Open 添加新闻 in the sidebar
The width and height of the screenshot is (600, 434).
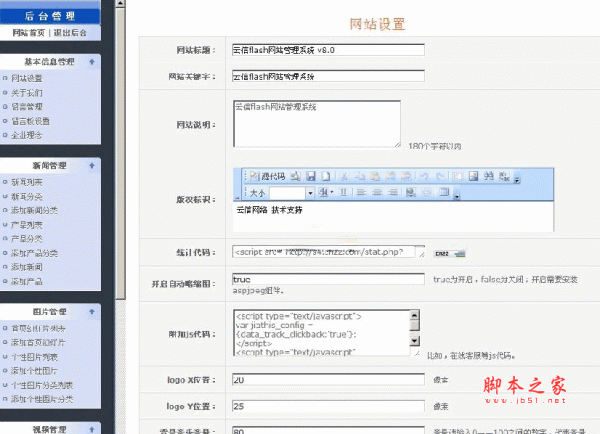(27, 267)
